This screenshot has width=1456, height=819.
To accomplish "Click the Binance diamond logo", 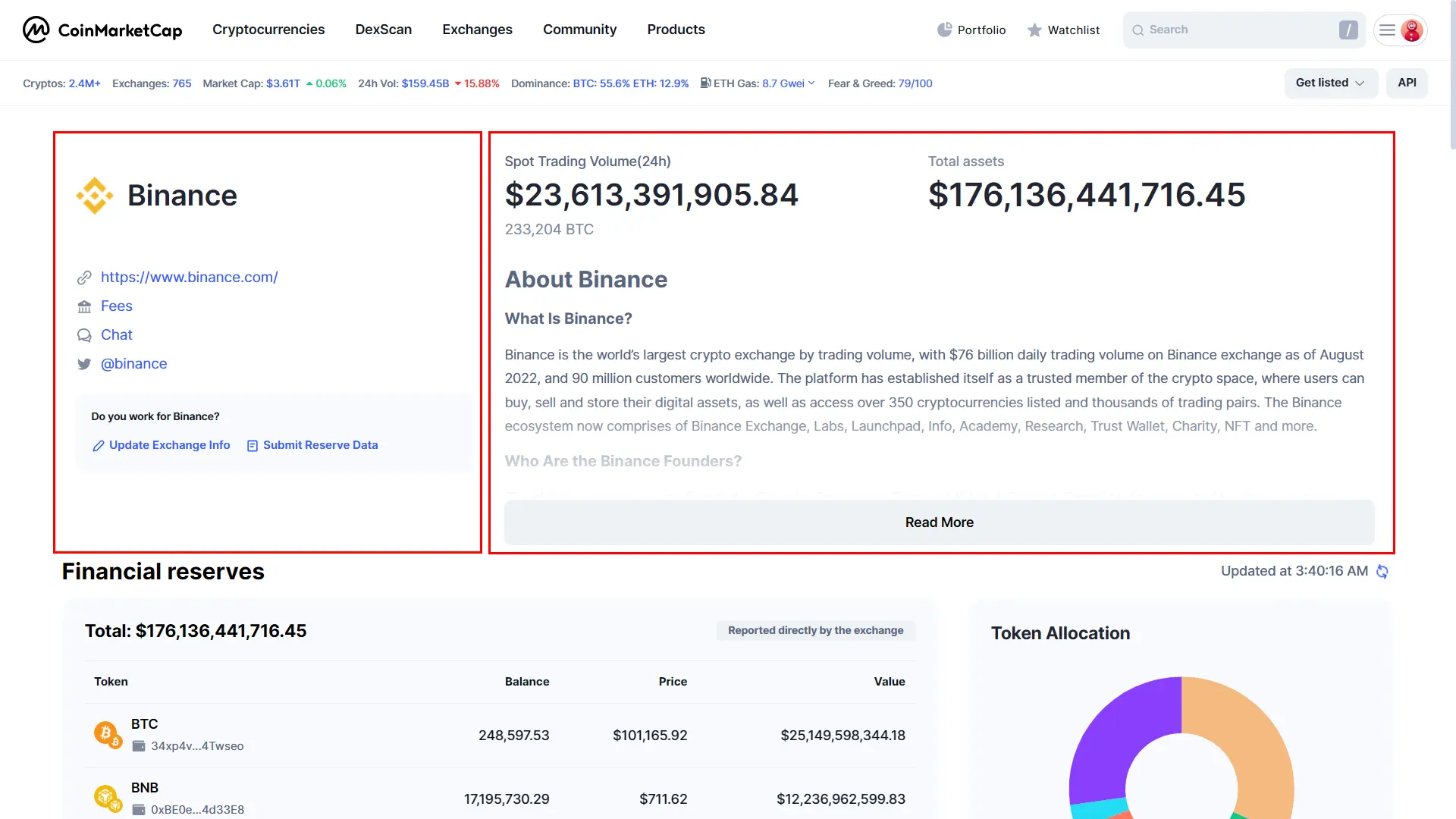I will (x=95, y=196).
